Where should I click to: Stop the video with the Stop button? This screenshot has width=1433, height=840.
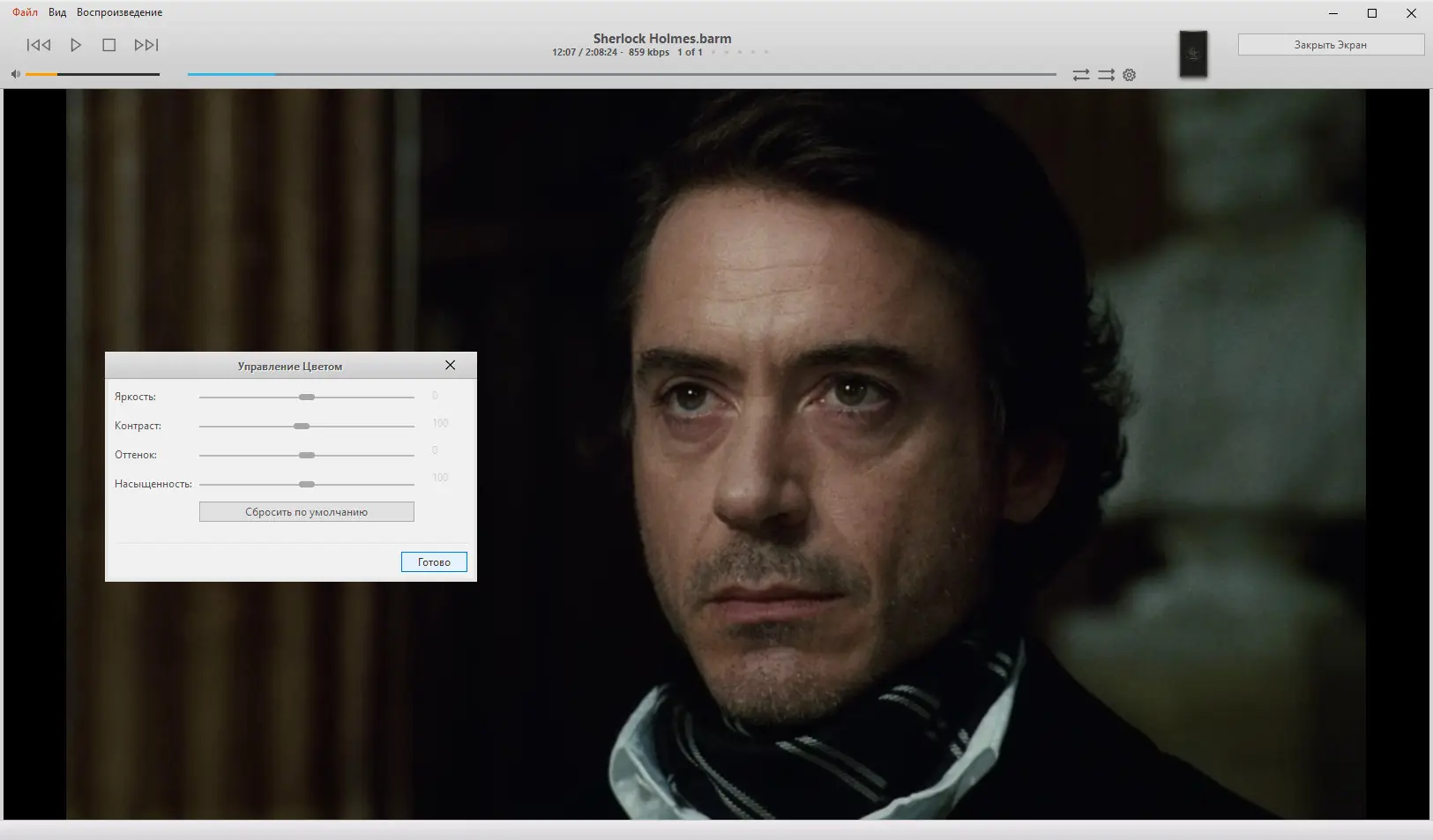pyautogui.click(x=109, y=45)
